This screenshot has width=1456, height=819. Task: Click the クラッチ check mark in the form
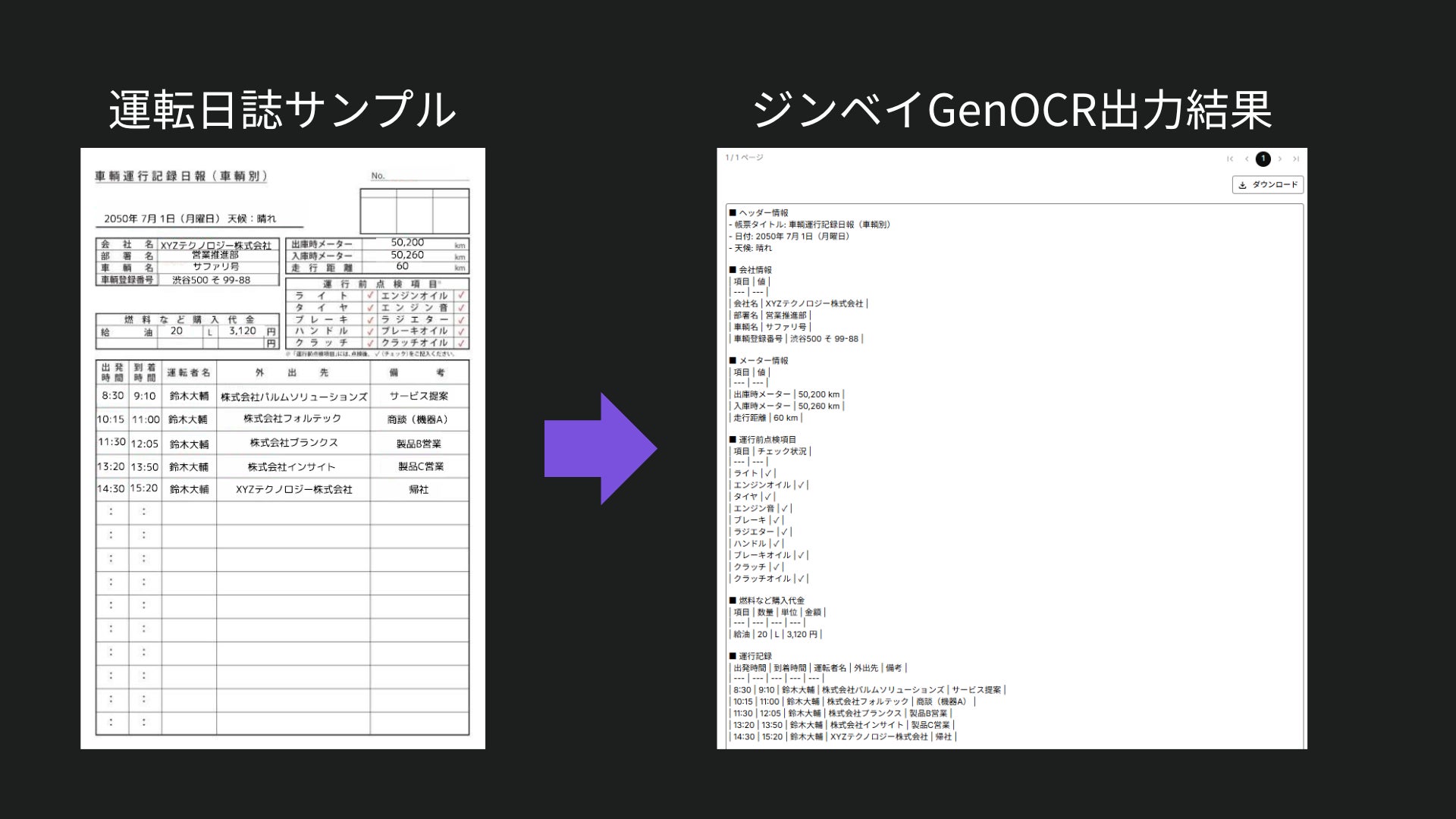pos(370,343)
